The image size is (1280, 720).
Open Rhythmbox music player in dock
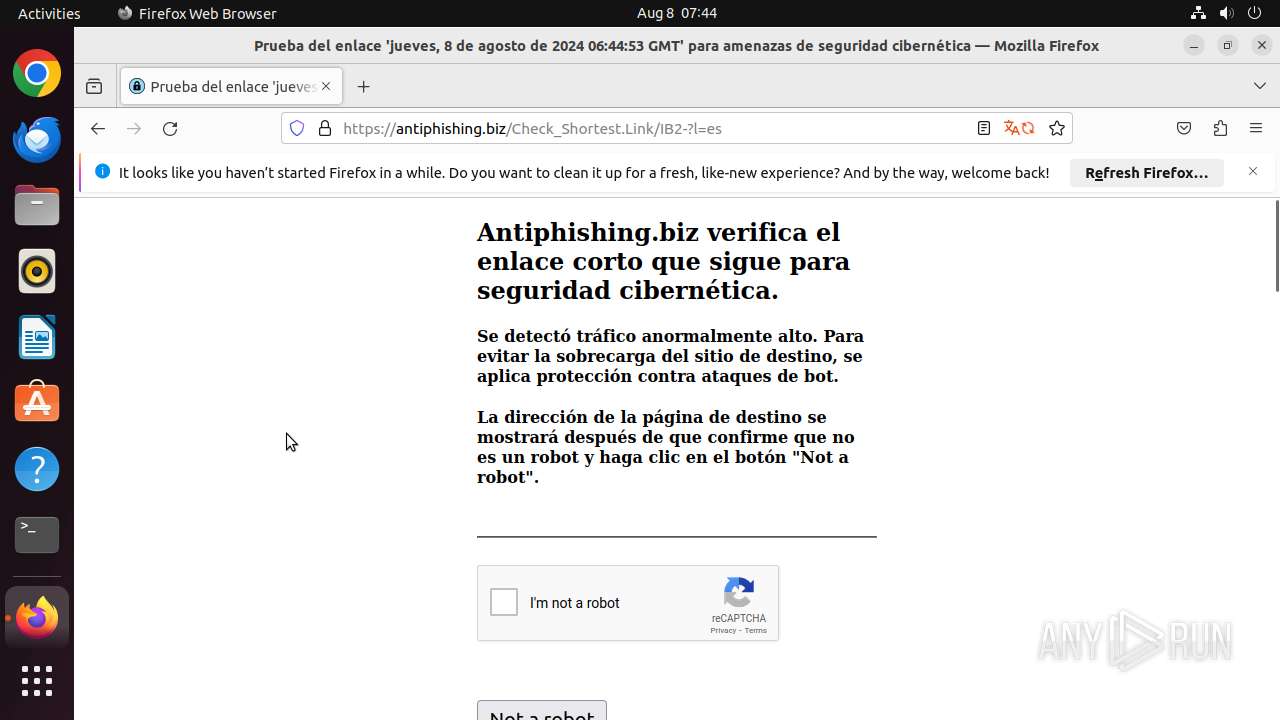pyautogui.click(x=37, y=271)
